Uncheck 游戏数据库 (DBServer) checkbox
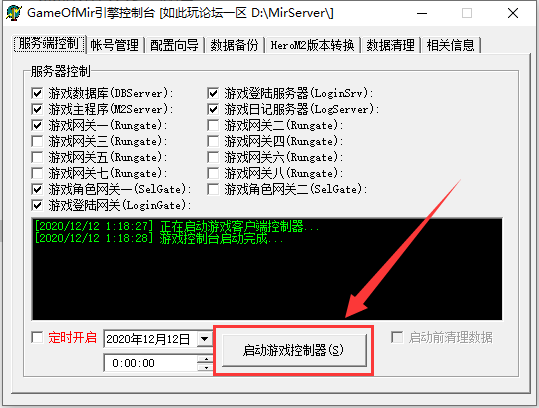 [x=37, y=93]
